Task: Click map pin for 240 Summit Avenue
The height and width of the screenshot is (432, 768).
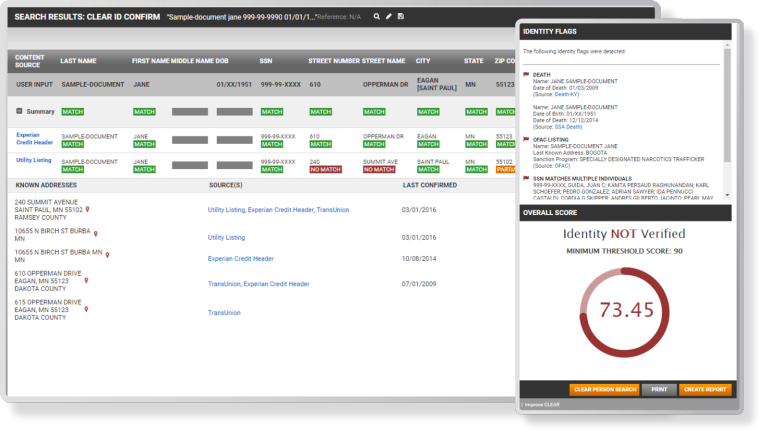Action: coord(88,210)
